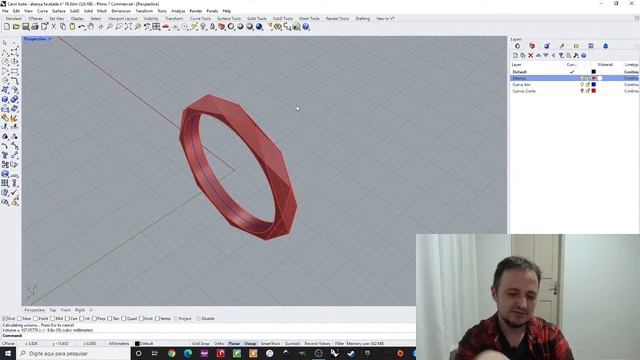Open the Surface menu

coord(58,11)
